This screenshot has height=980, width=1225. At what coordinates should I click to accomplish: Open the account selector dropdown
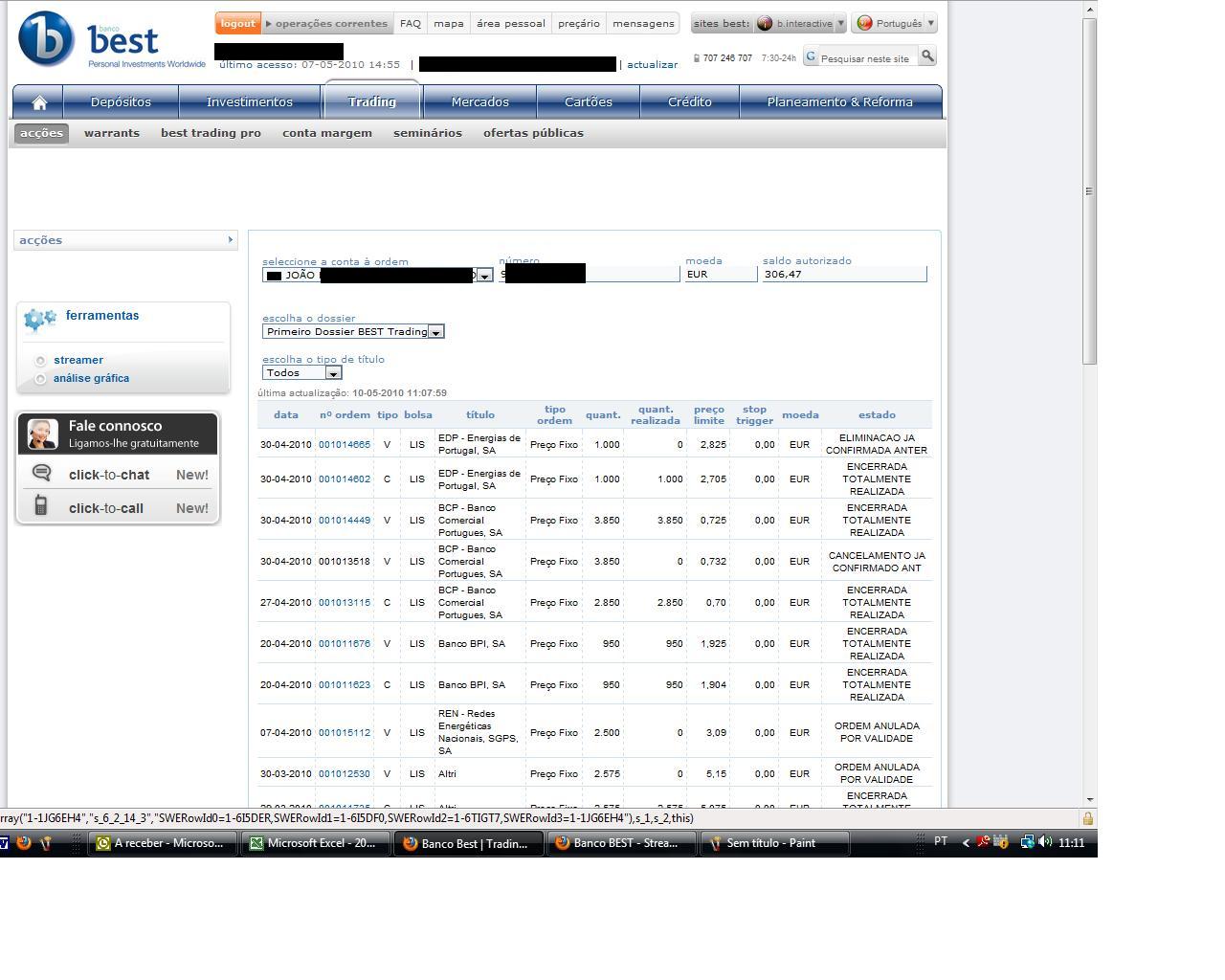(x=484, y=276)
